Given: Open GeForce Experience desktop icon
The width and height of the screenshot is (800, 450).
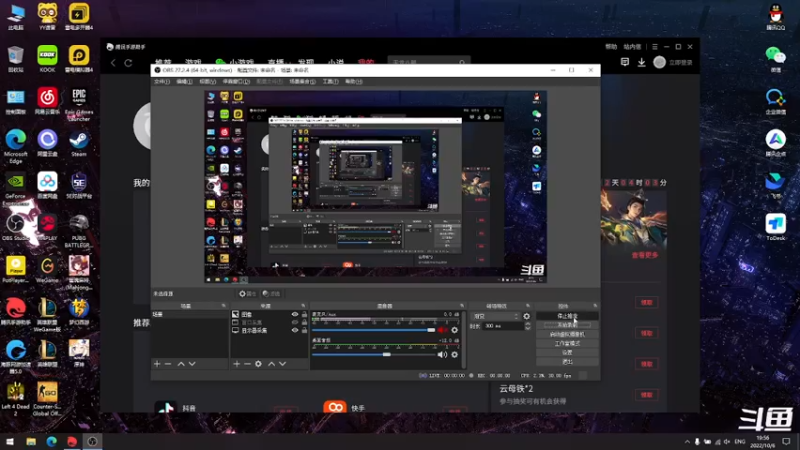Looking at the screenshot, I should 16,190.
